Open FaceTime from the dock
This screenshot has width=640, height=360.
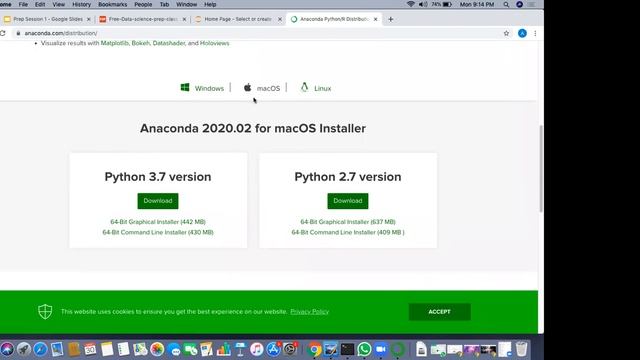click(190, 349)
